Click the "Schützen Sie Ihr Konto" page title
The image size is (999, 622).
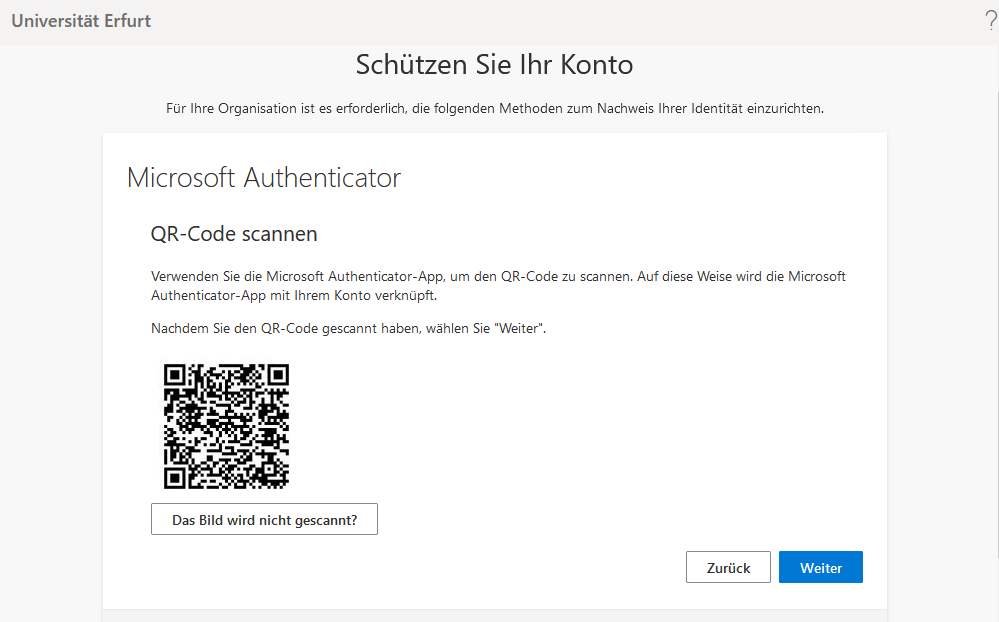[x=494, y=65]
